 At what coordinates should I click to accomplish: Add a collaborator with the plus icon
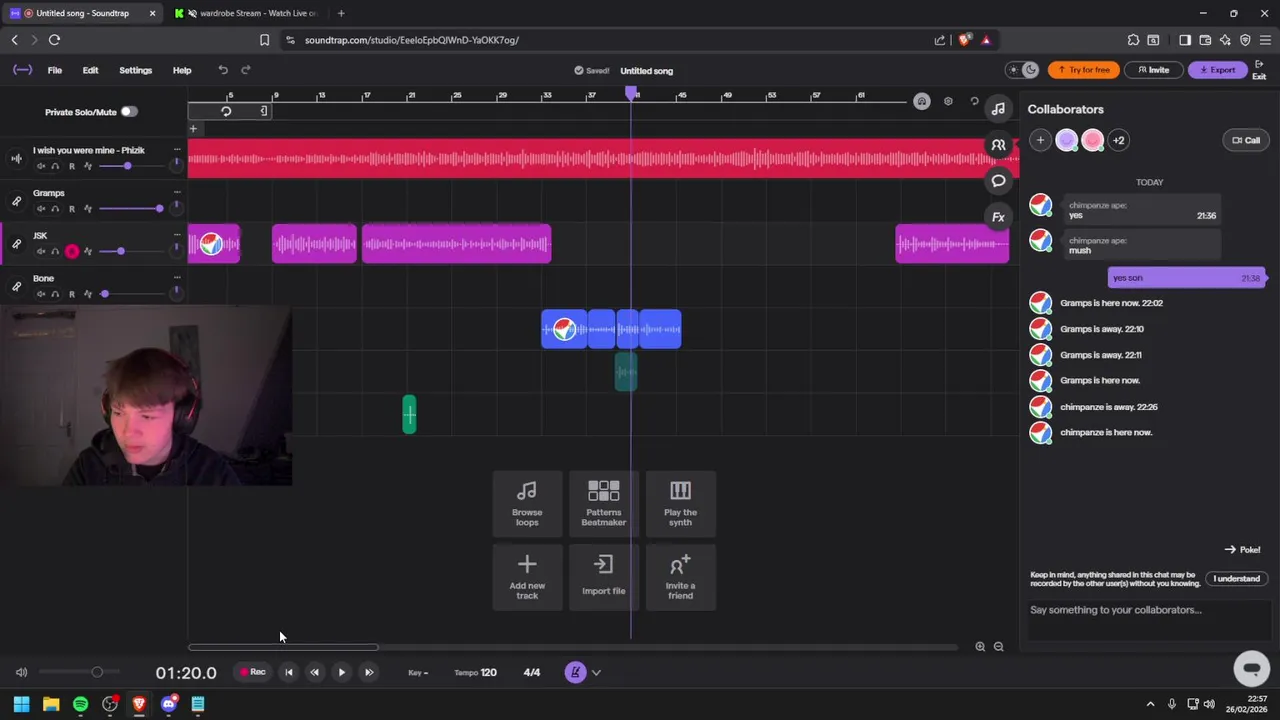click(1040, 140)
